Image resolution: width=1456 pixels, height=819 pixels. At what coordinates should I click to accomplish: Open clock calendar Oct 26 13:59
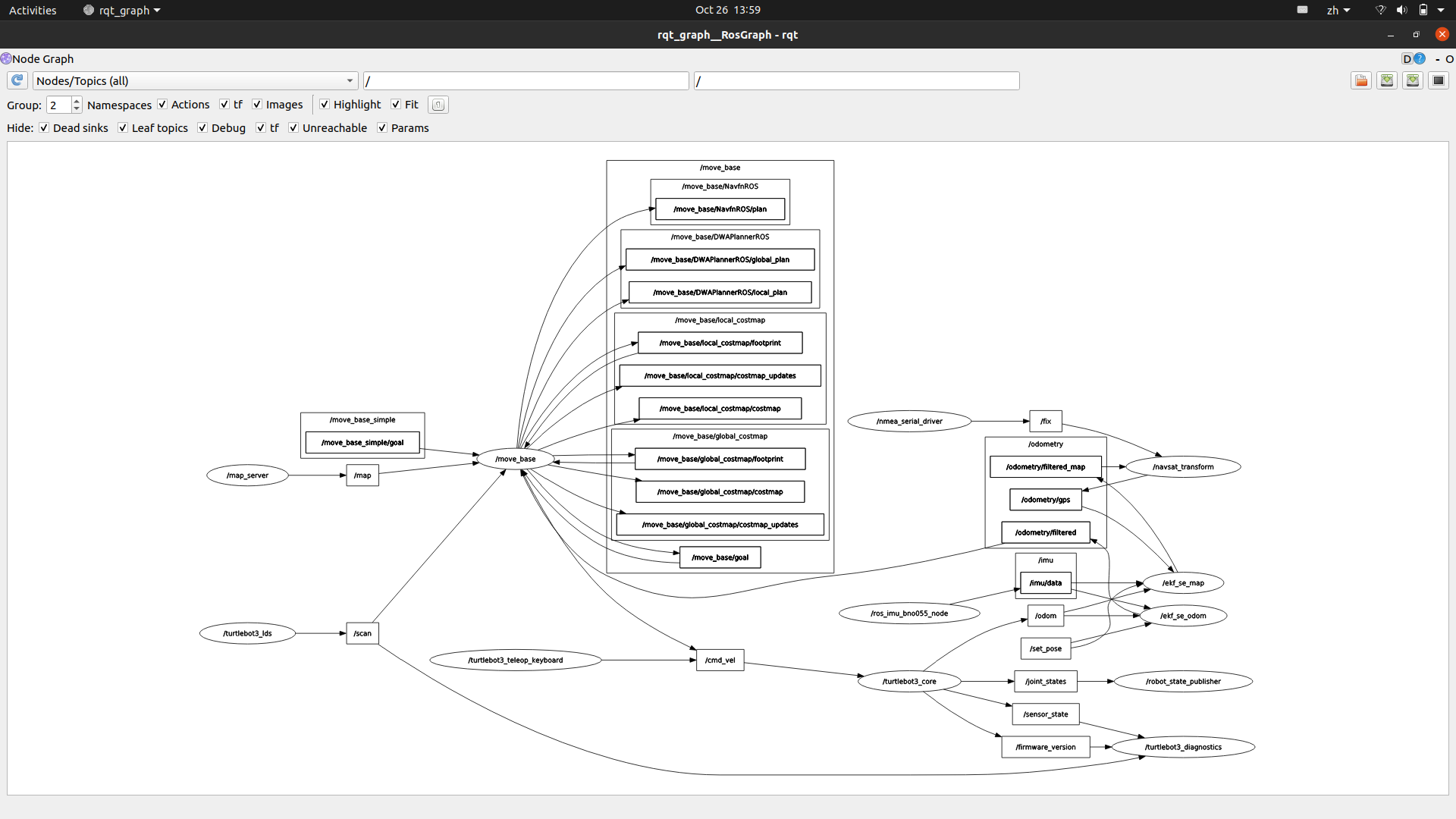(728, 10)
